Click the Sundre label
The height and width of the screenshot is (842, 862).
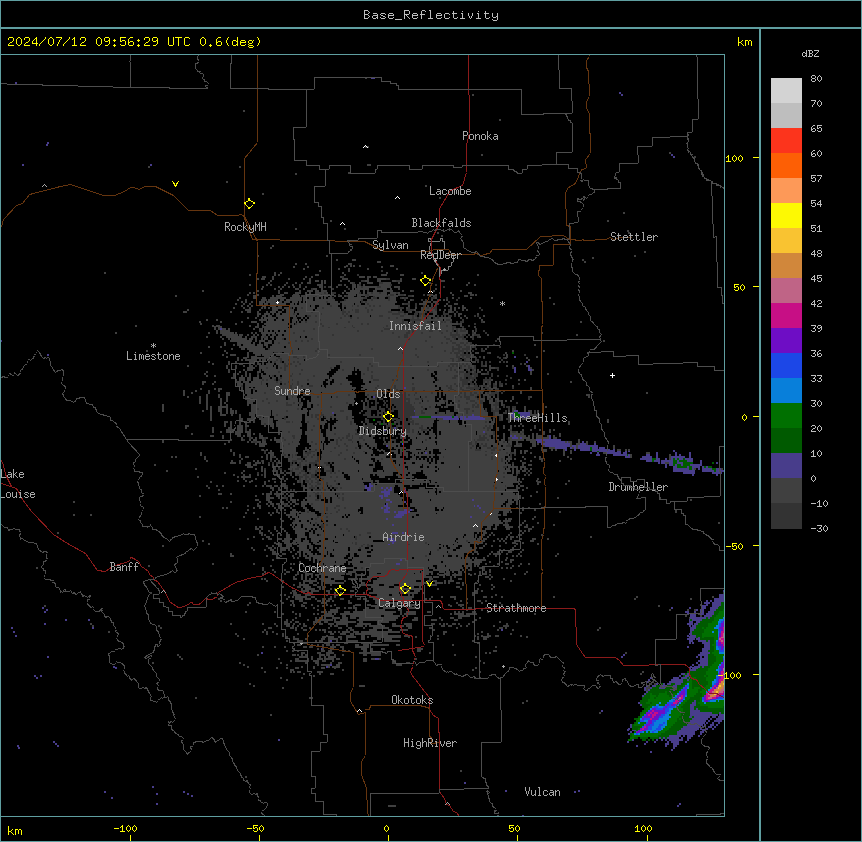(x=292, y=391)
